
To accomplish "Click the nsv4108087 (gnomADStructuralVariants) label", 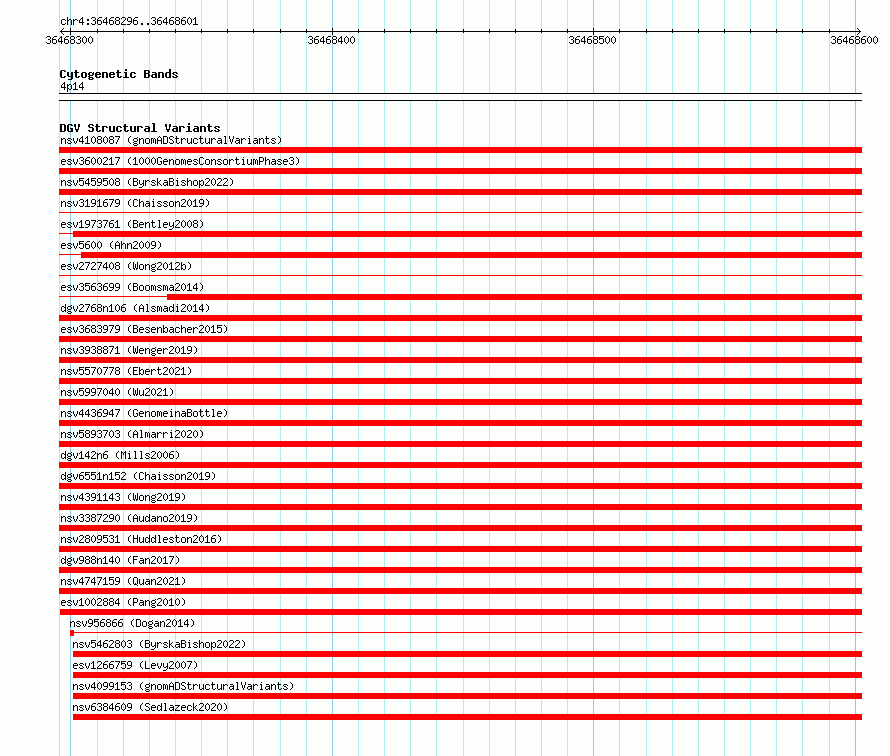I will coord(171,140).
